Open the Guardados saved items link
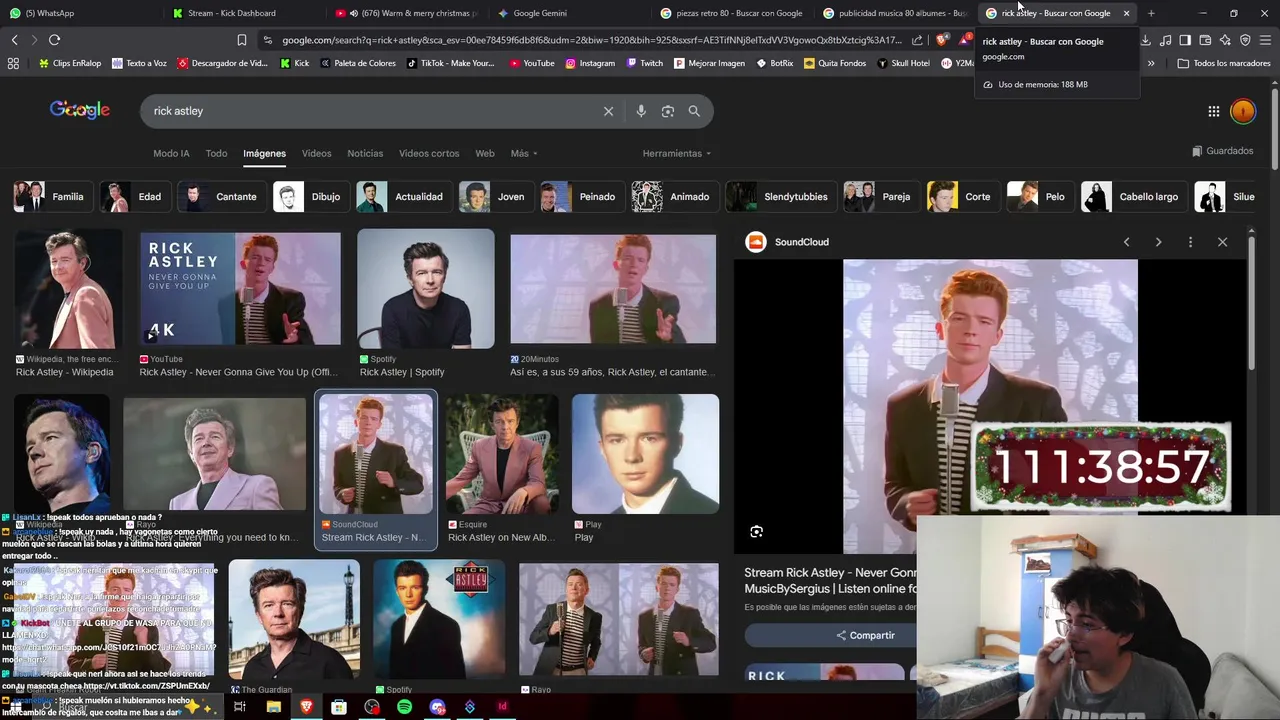This screenshot has height=720, width=1280. (x=1222, y=151)
